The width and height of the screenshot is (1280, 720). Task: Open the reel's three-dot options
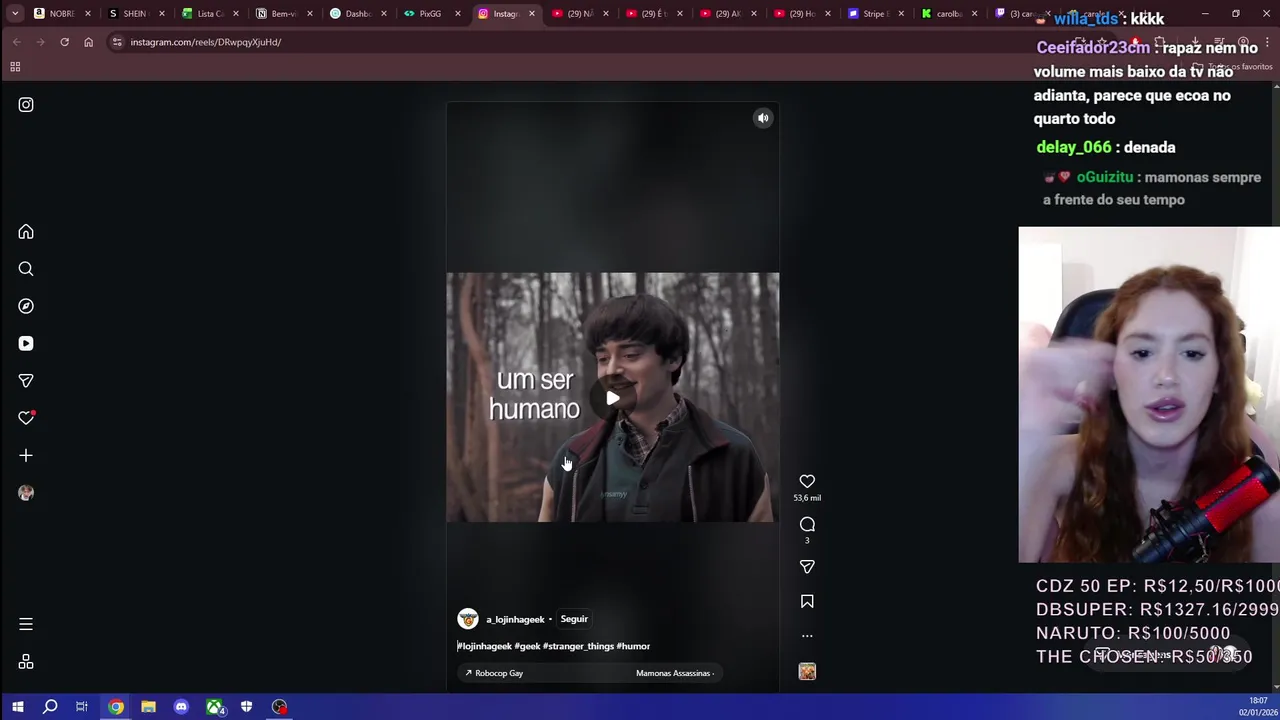point(807,636)
